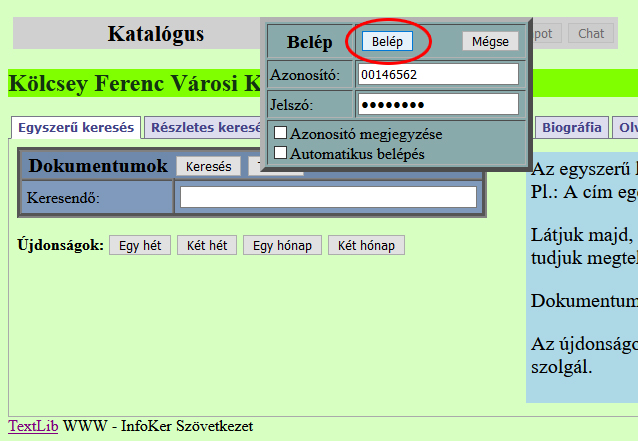Viewport: 638px width, 441px height.
Task: Focus the Azonosító input field
Action: click(x=437, y=74)
